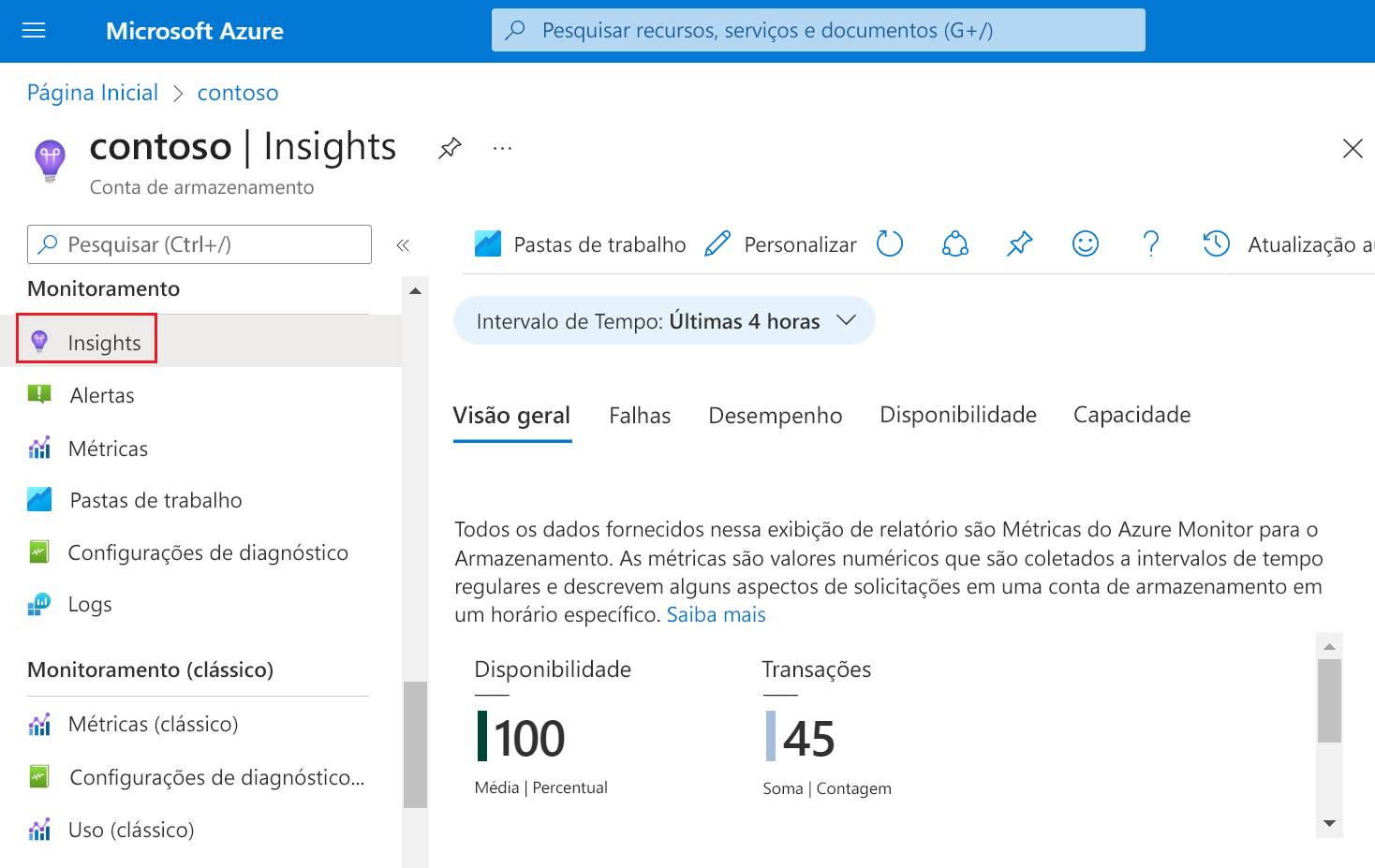Switch to the Falhas tab

(x=640, y=416)
